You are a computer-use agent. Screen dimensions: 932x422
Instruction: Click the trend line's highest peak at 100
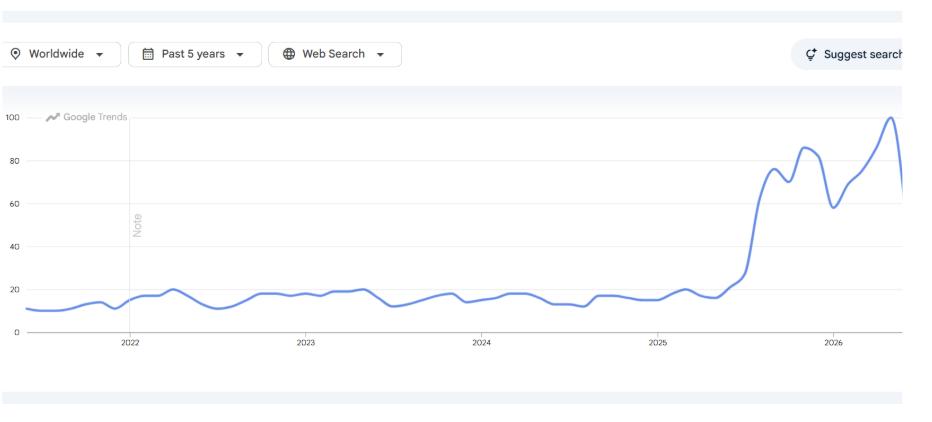click(890, 118)
